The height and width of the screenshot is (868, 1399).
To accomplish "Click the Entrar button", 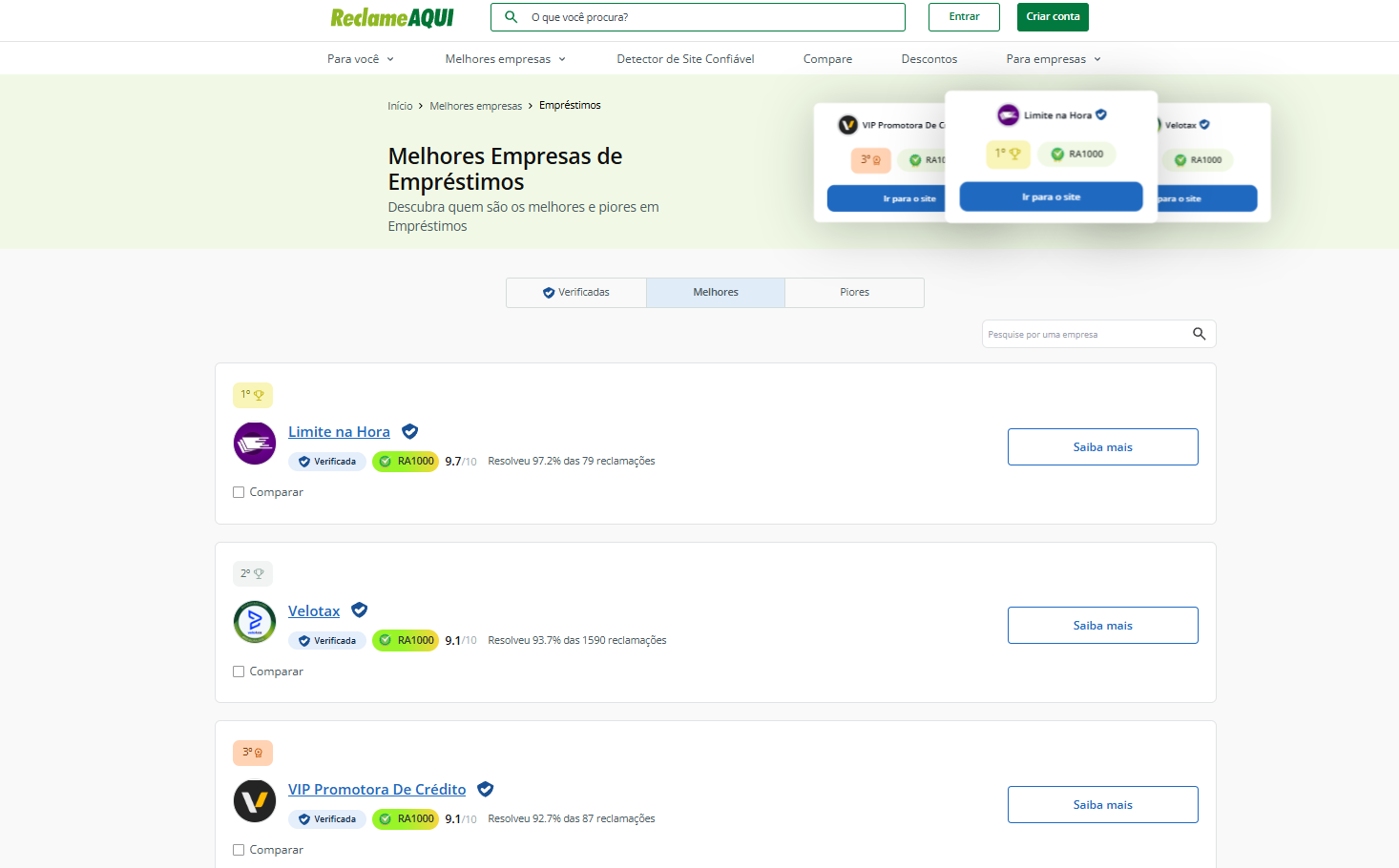I will tap(964, 17).
